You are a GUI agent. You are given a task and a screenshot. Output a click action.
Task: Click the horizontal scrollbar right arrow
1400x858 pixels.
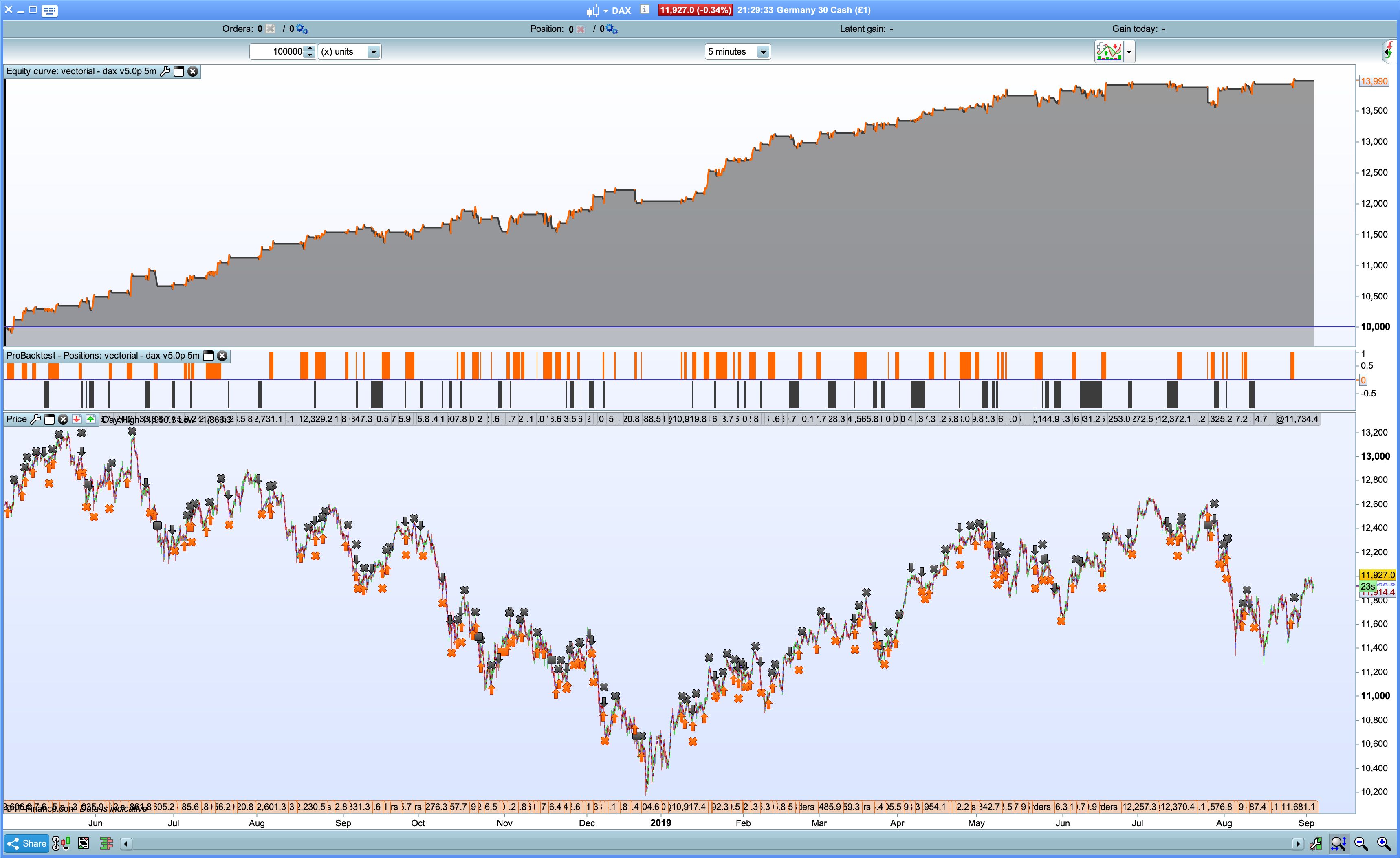coord(1297,843)
